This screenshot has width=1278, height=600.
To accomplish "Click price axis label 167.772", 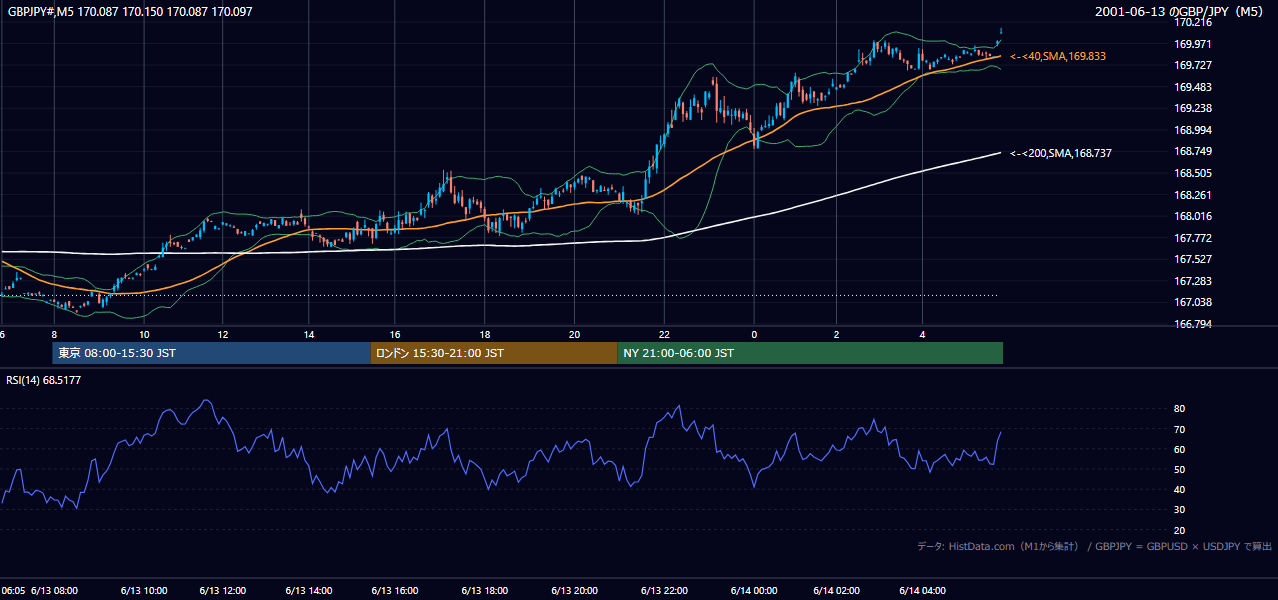I will pos(1193,238).
